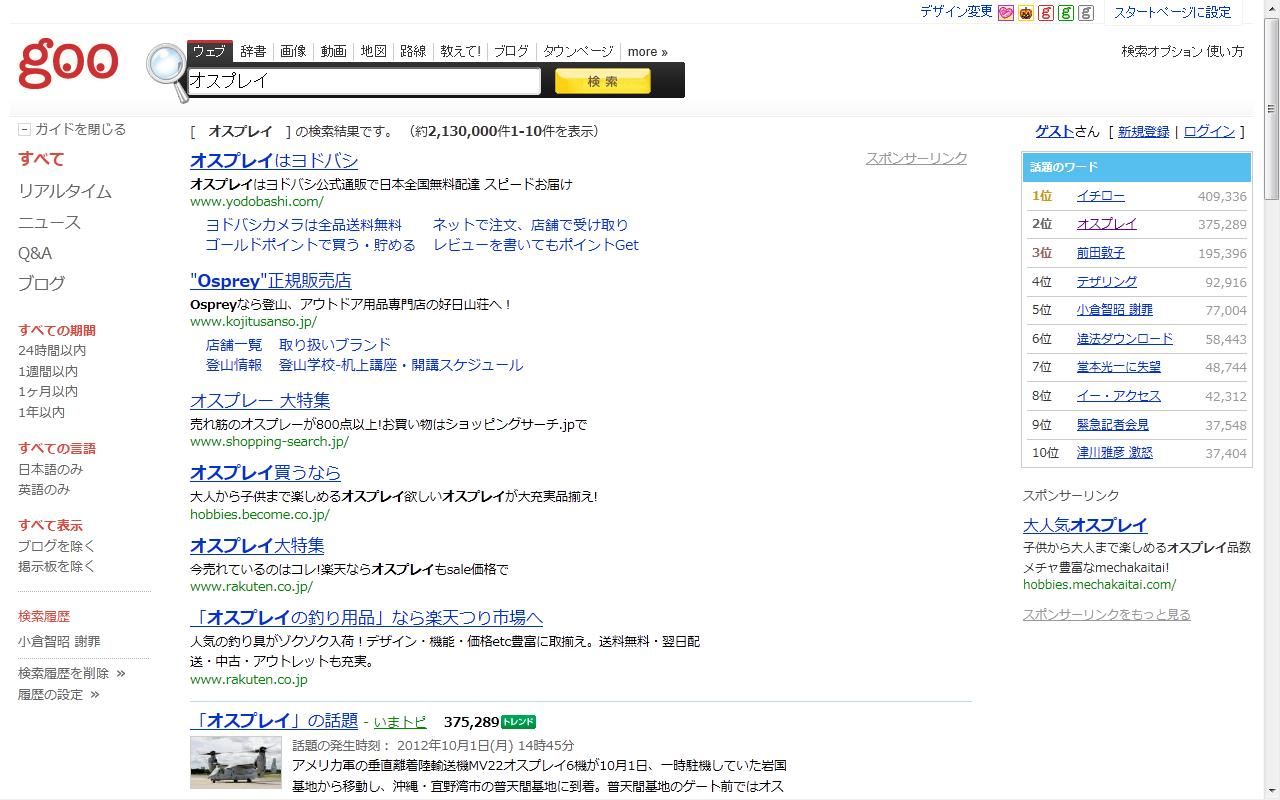Open the Osprey aircraft thumbnail

pos(236,763)
